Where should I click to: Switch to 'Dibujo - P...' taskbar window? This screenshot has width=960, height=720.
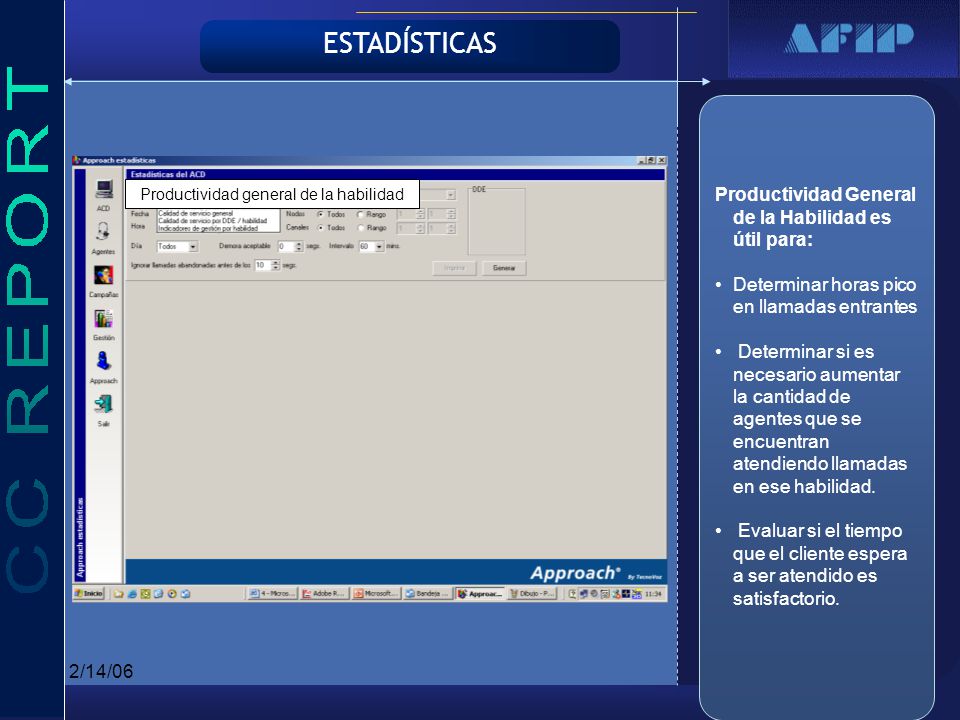(x=532, y=593)
